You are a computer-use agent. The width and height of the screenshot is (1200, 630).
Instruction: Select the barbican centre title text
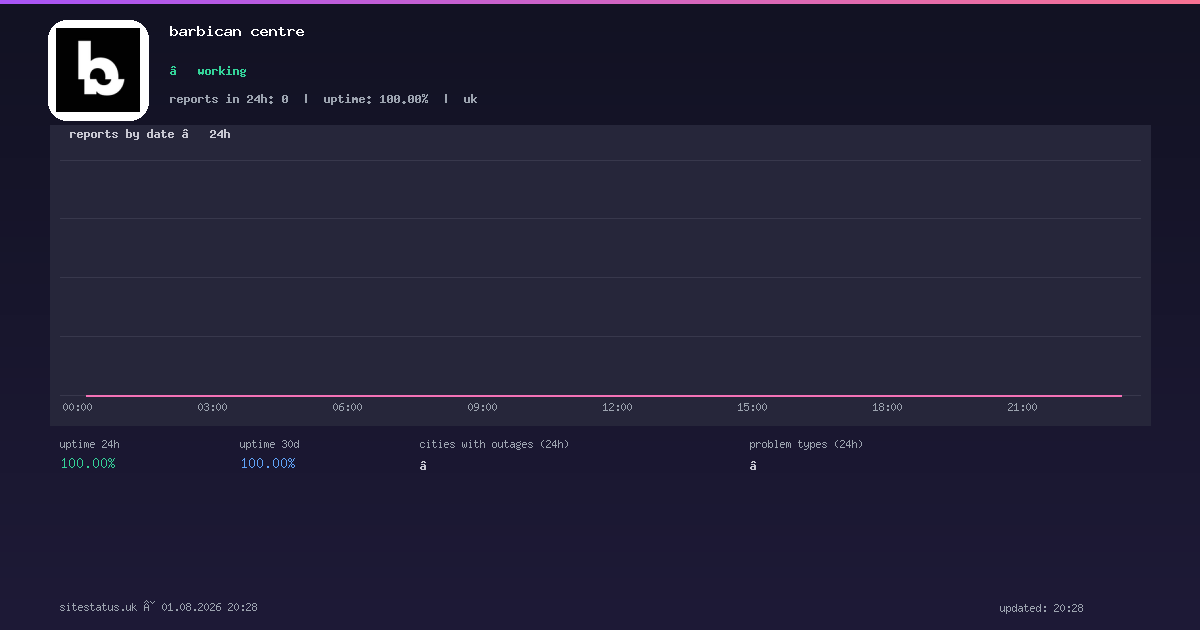[237, 32]
